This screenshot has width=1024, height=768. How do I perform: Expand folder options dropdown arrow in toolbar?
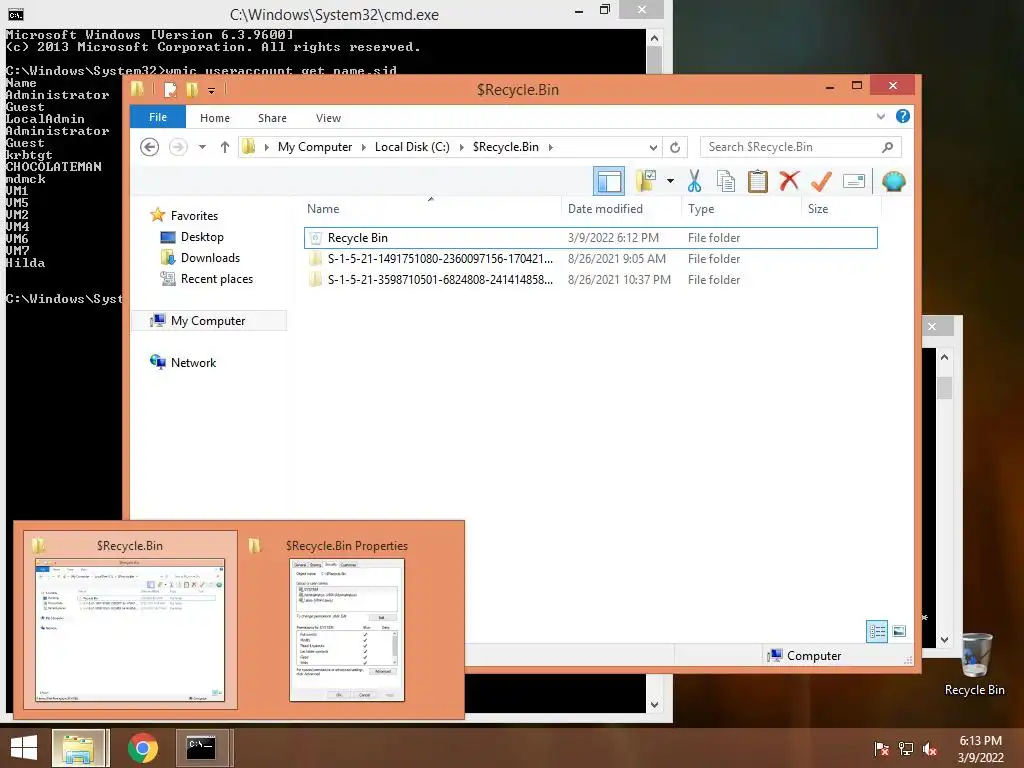670,181
